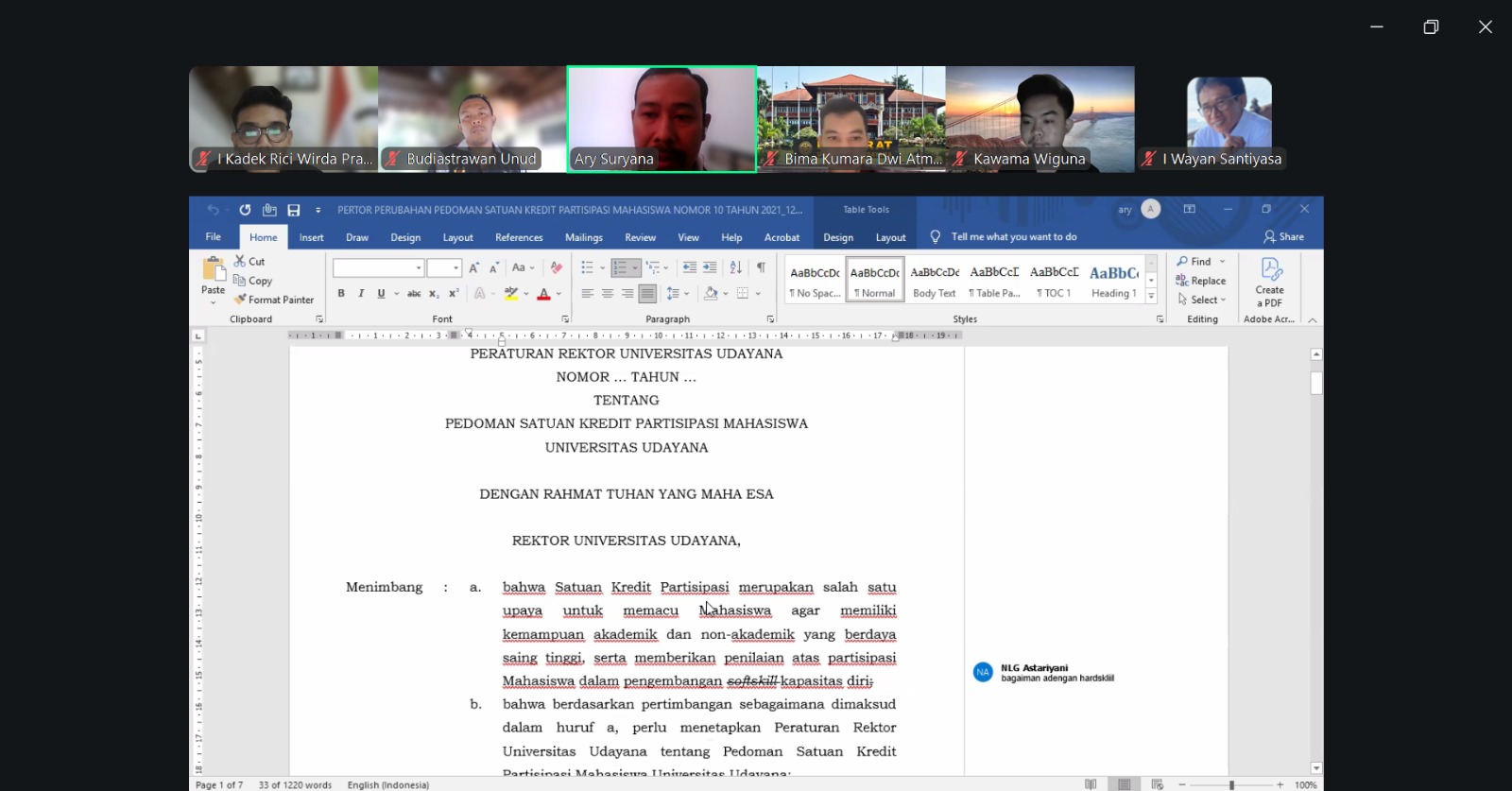Toggle Subscript formatting
The height and width of the screenshot is (791, 1512).
[x=434, y=294]
